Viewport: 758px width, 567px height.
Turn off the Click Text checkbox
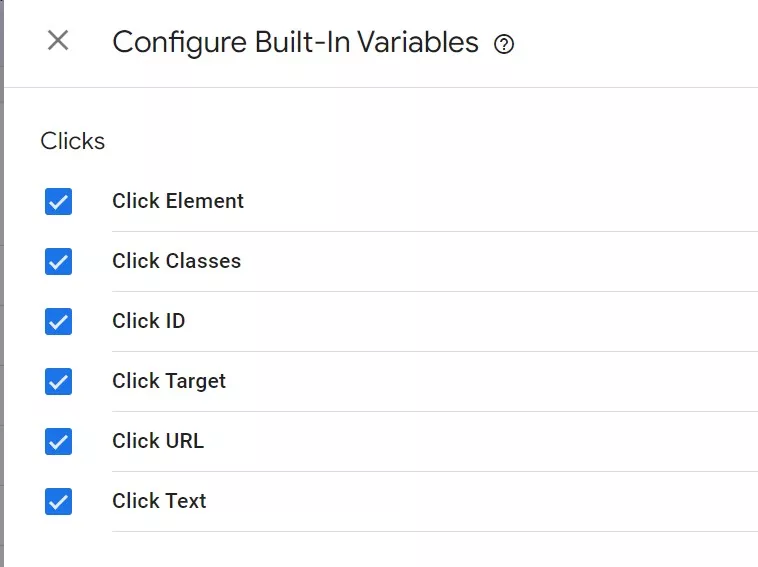pyautogui.click(x=58, y=501)
